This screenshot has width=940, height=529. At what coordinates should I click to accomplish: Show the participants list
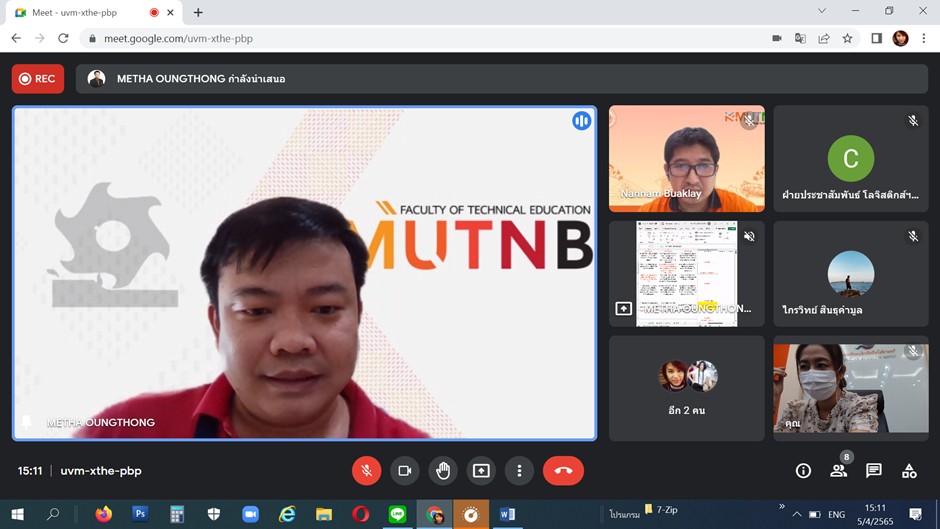click(838, 471)
